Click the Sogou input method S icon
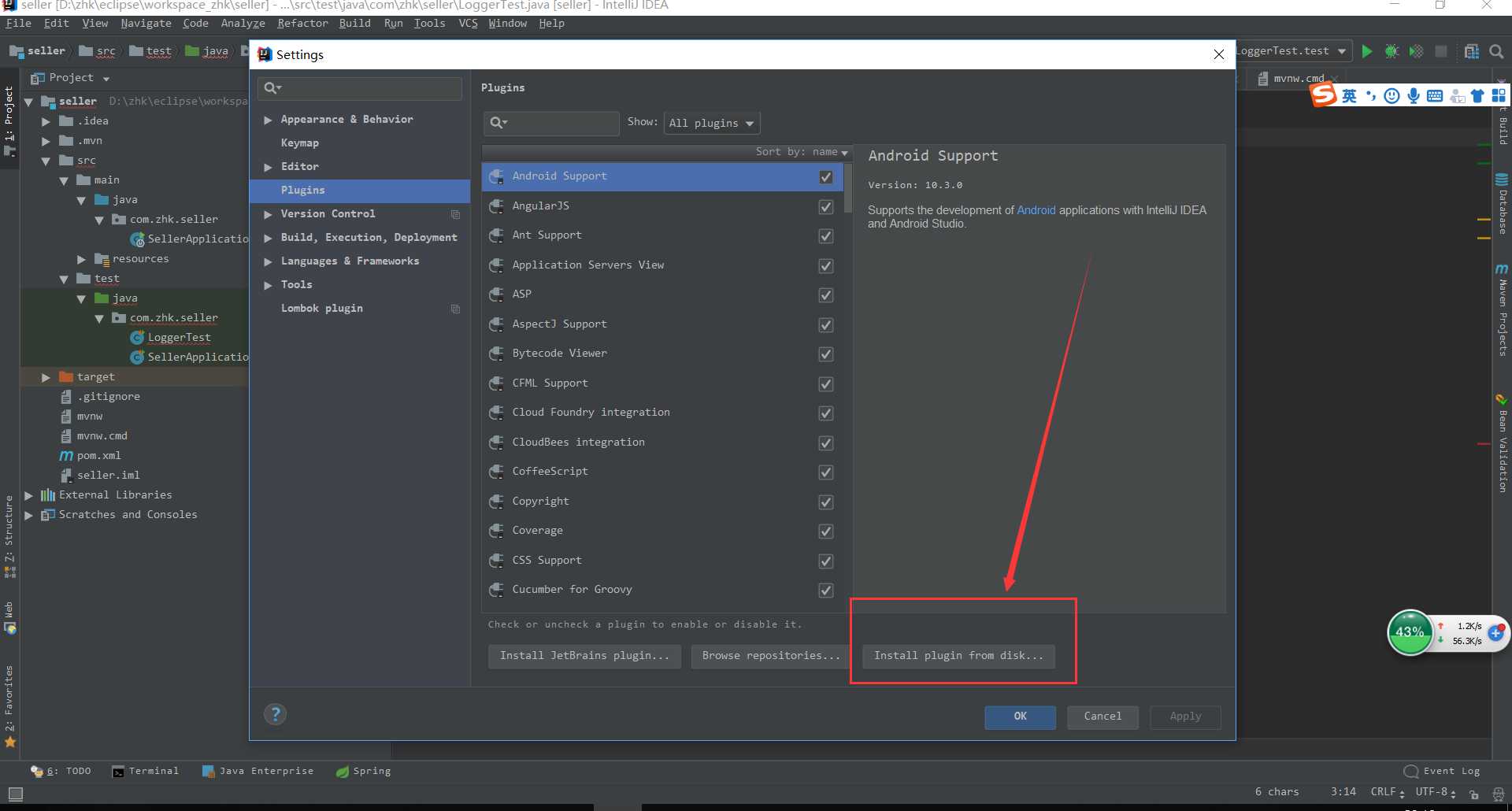This screenshot has width=1512, height=811. (x=1323, y=95)
